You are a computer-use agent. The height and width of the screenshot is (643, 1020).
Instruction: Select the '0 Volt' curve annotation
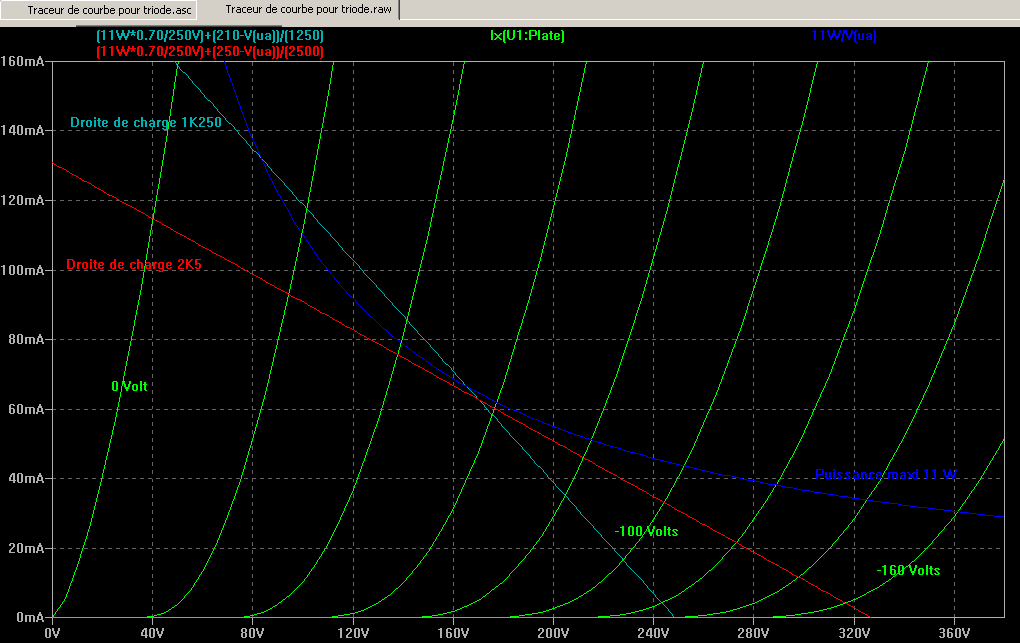129,386
